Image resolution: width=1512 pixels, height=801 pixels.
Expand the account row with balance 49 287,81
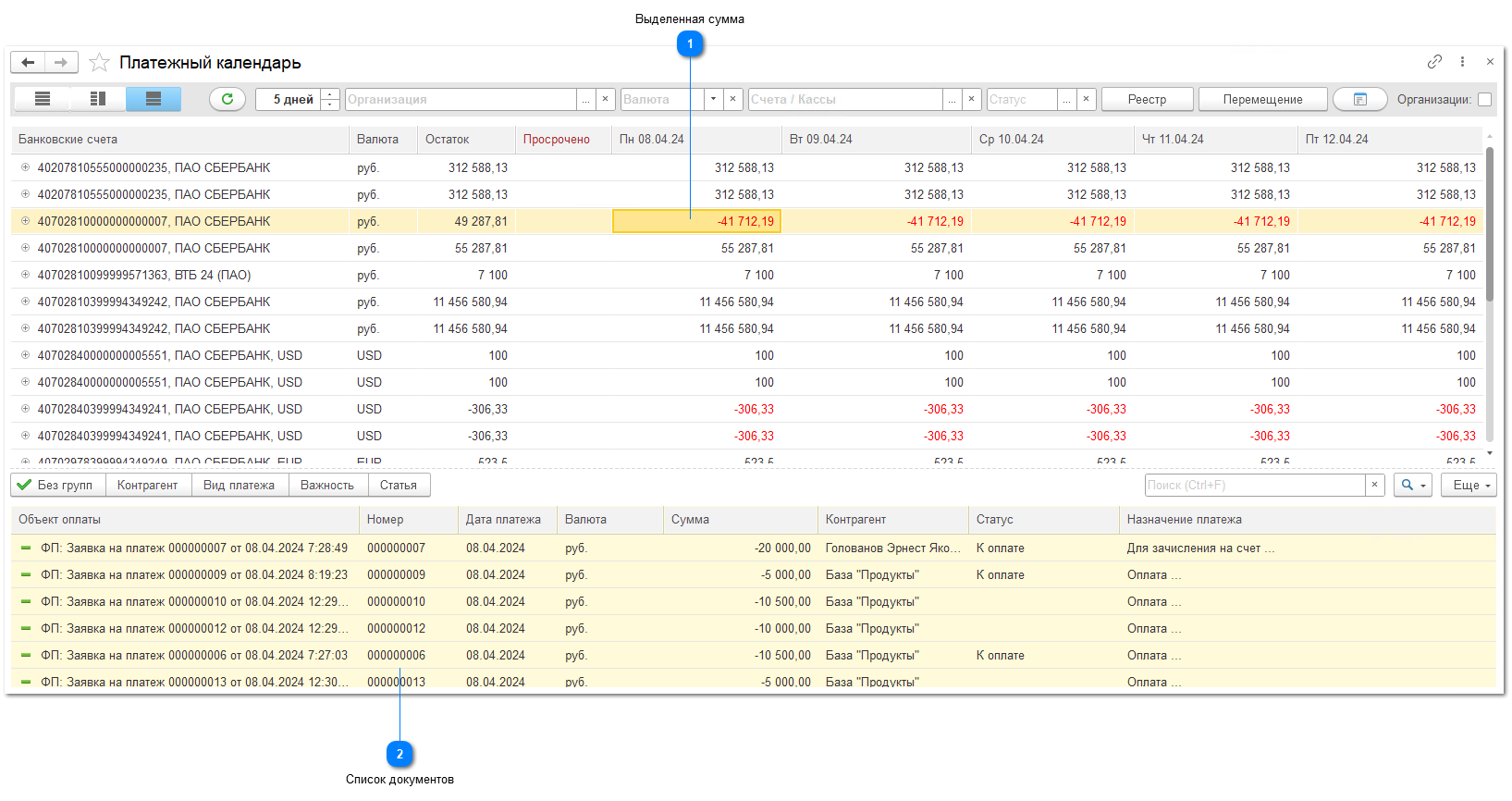[25, 221]
